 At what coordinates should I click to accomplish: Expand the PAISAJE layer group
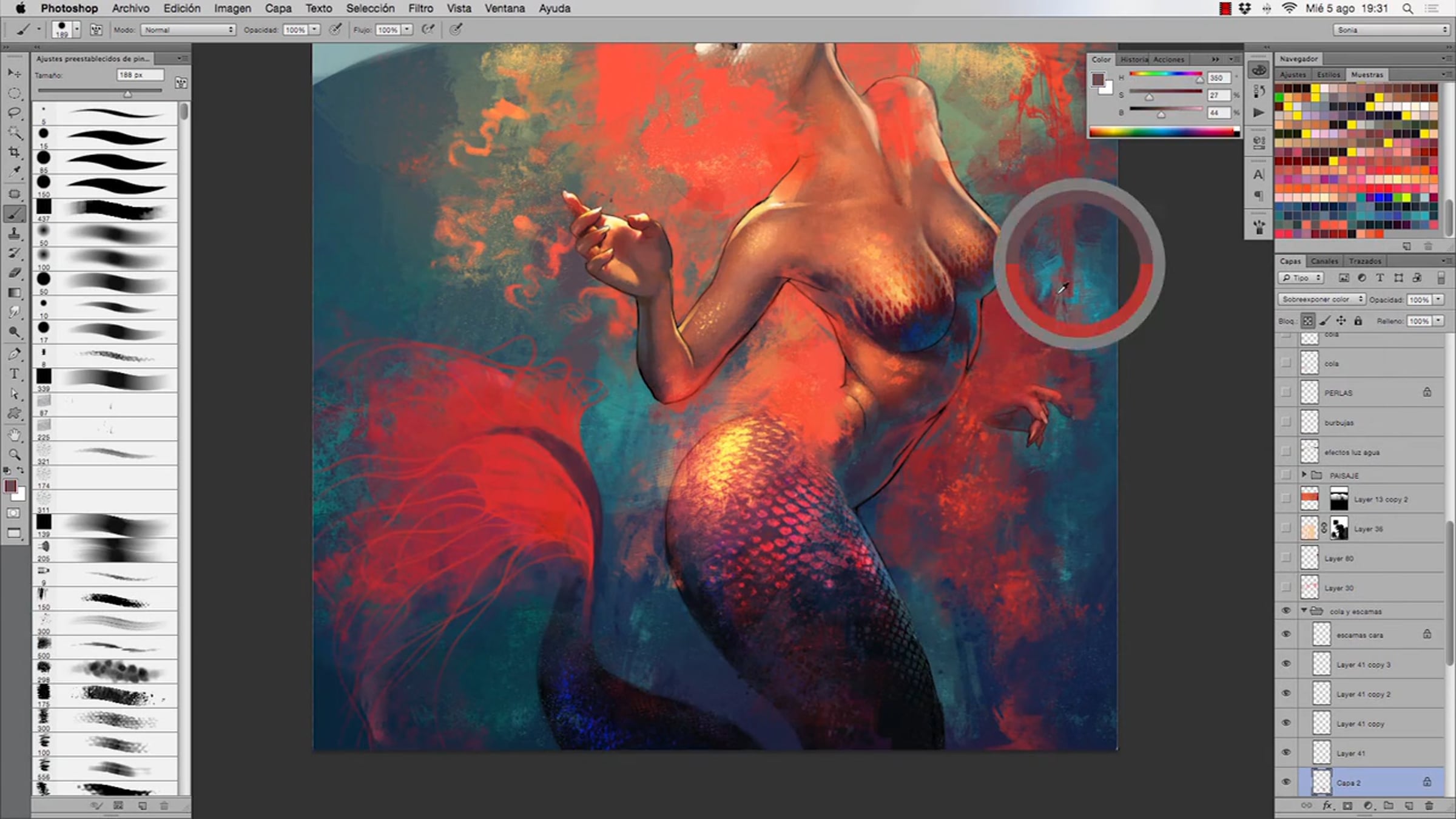(x=1304, y=475)
